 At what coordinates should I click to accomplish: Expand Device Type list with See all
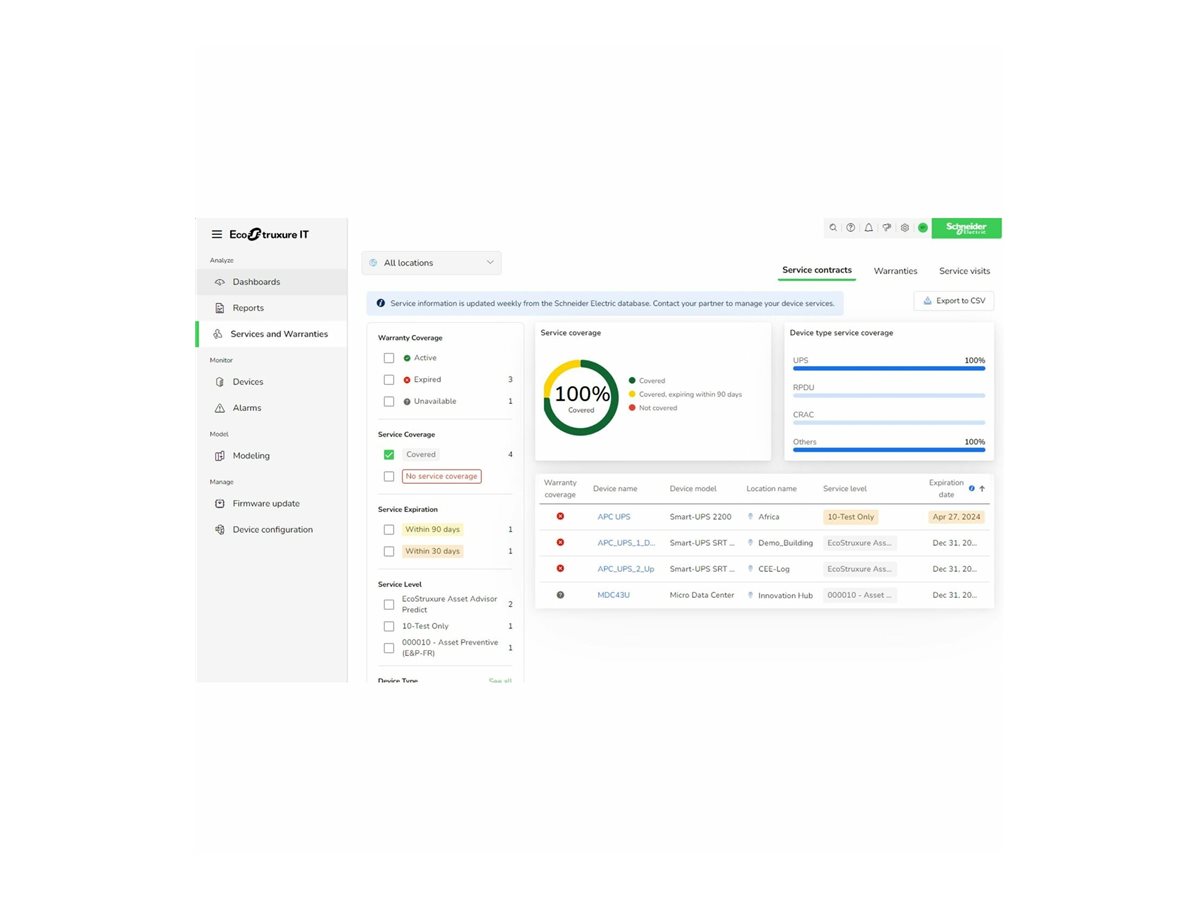pyautogui.click(x=499, y=680)
